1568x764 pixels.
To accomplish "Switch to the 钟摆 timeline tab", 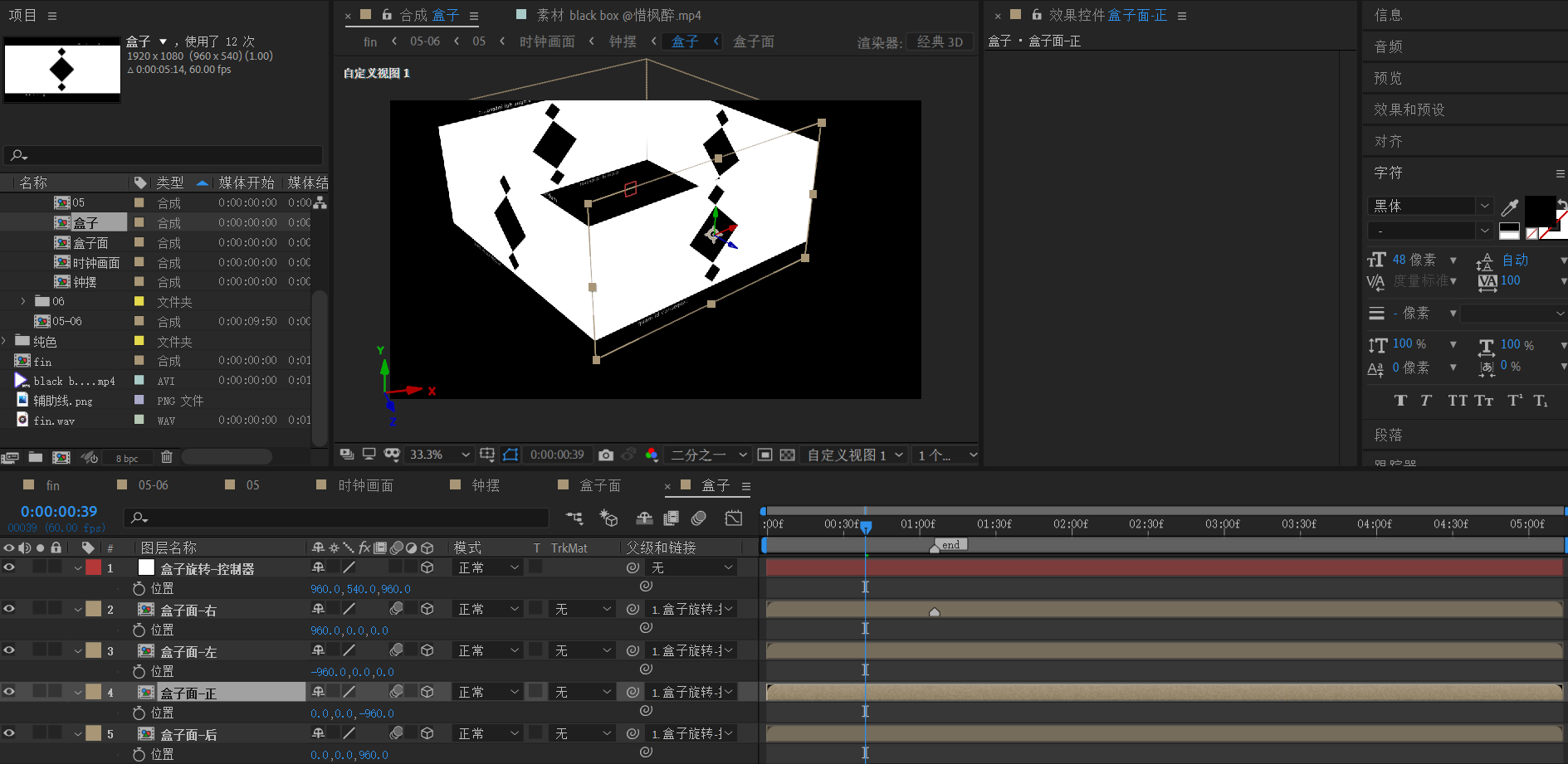I will pos(486,485).
